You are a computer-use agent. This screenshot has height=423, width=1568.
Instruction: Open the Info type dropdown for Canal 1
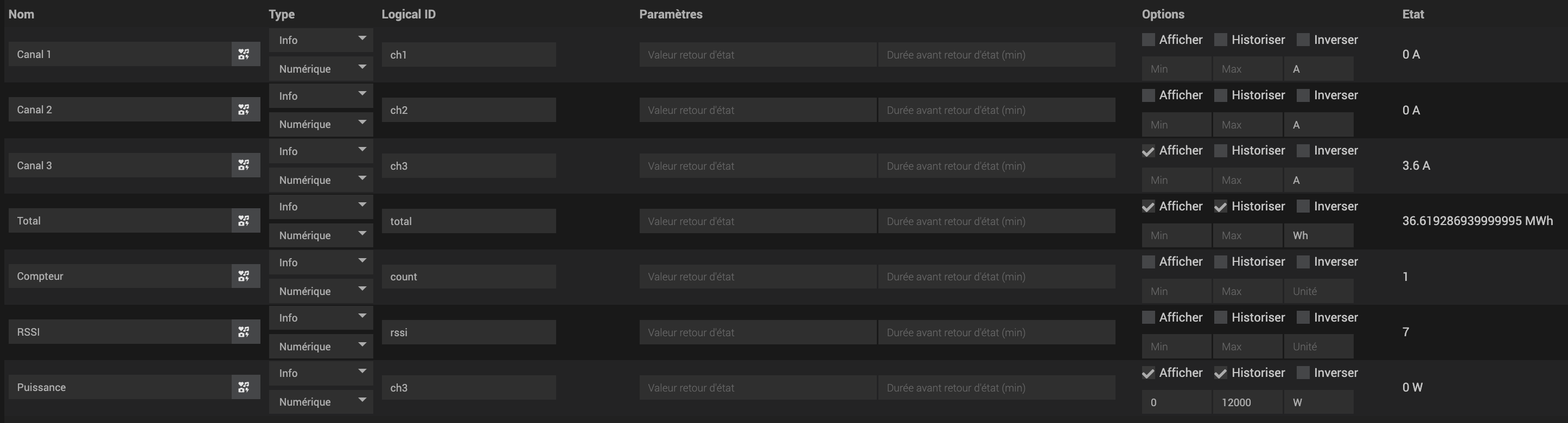321,40
